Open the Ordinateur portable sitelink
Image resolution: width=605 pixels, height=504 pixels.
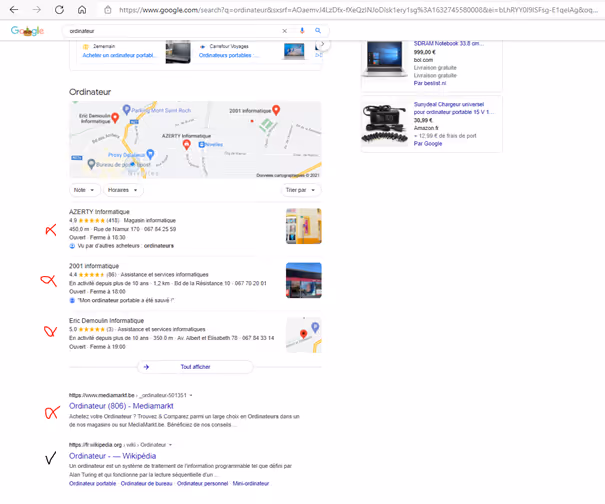pyautogui.click(x=93, y=484)
